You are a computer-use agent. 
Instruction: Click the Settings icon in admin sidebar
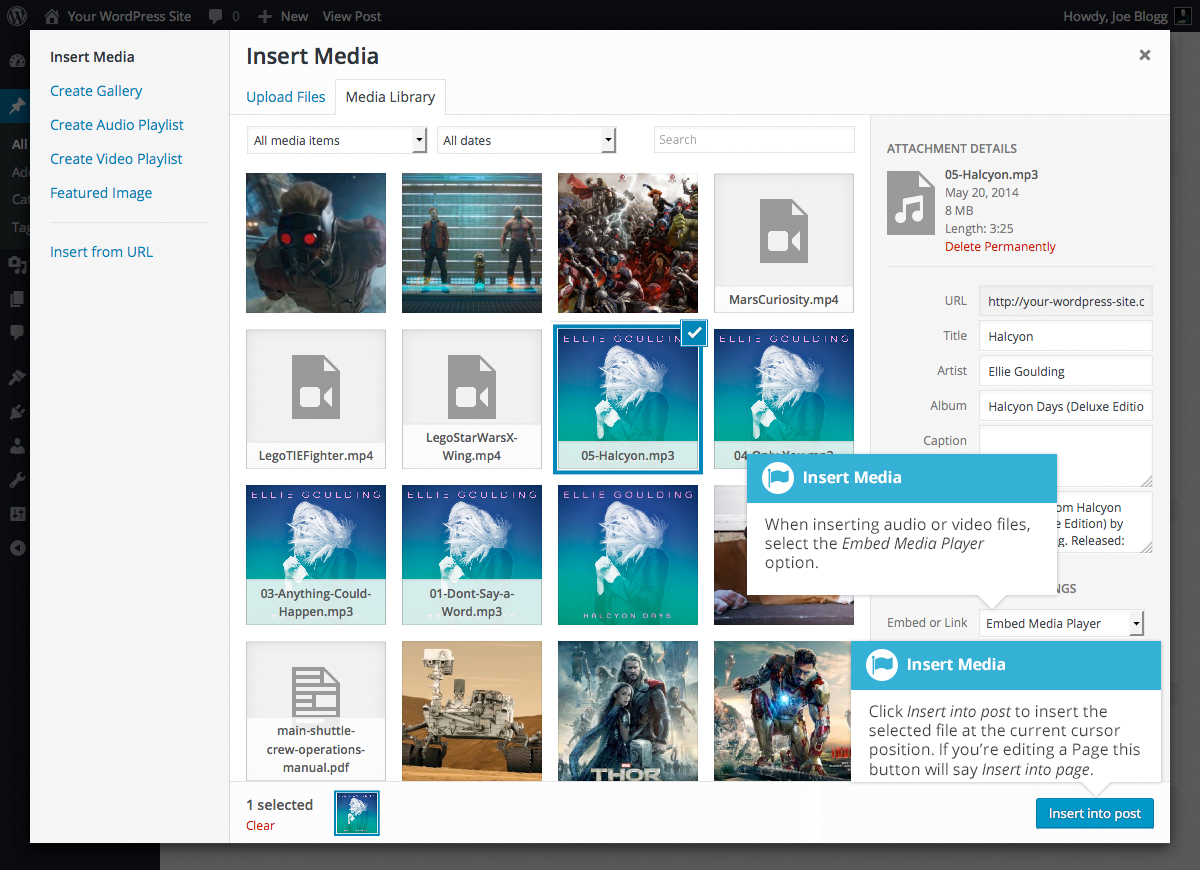tap(17, 514)
